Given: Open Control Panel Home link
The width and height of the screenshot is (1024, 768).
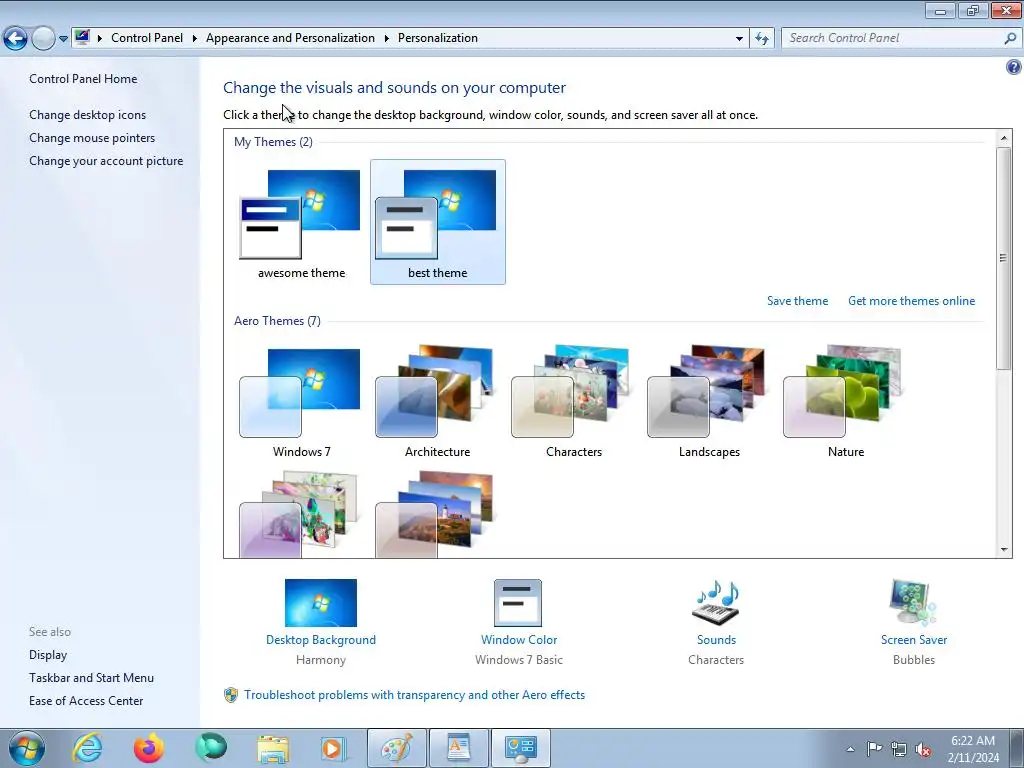Looking at the screenshot, I should pos(83,79).
